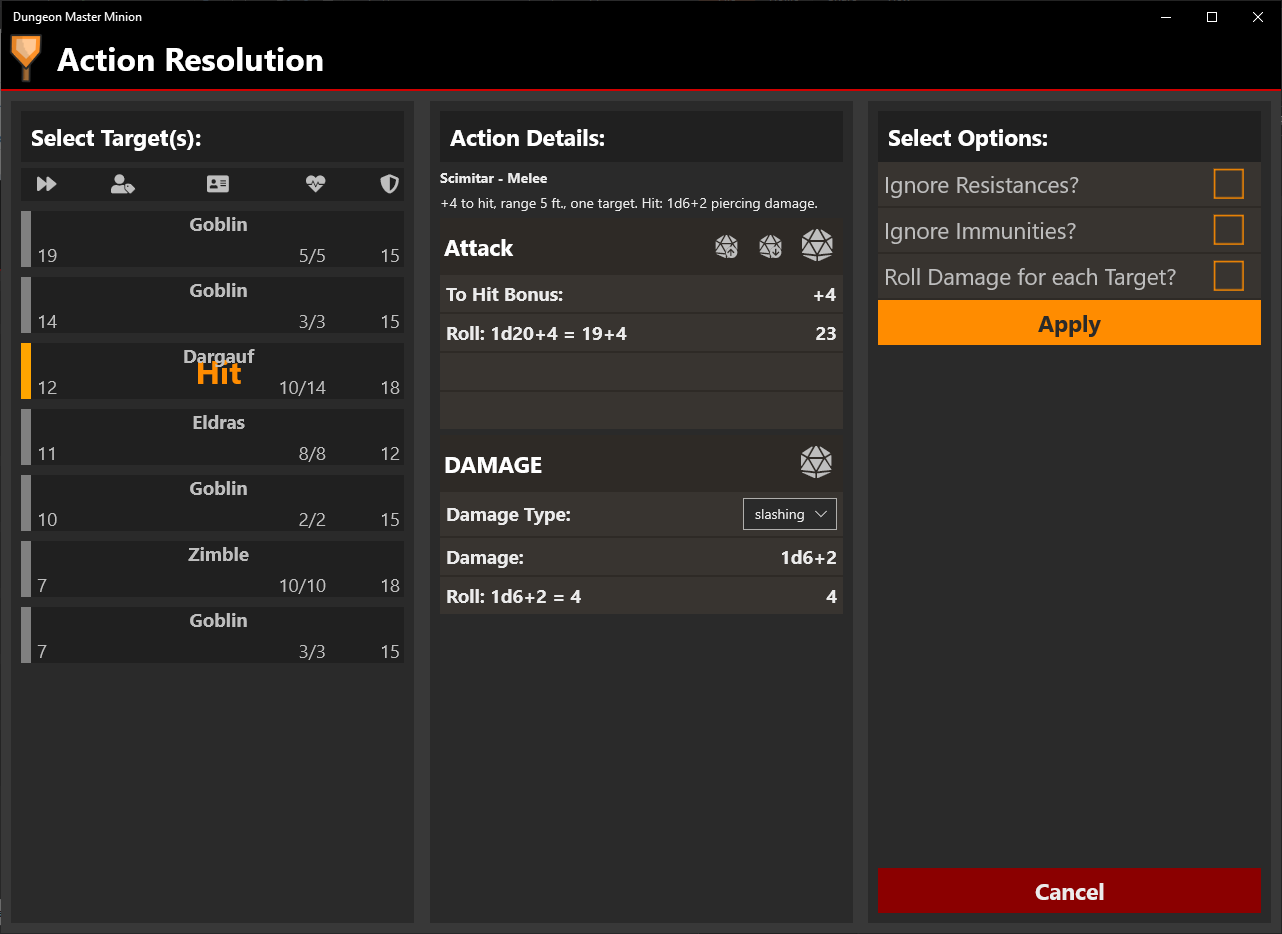This screenshot has height=934, width=1282.
Task: Roll the damage dice icon
Action: tap(816, 462)
